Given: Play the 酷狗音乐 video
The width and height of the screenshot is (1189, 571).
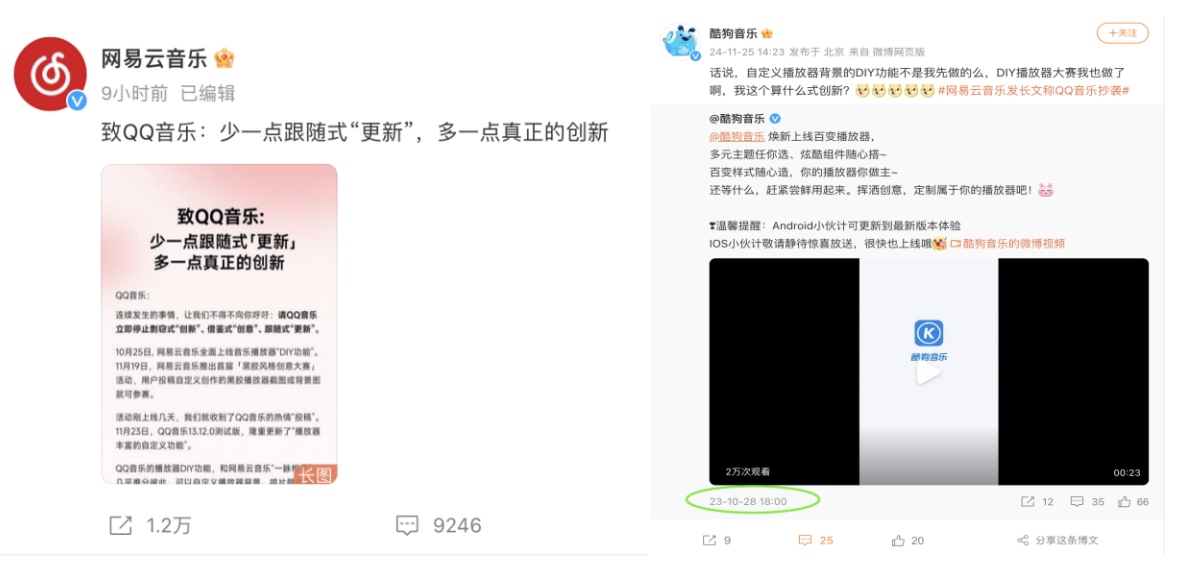Looking at the screenshot, I should point(928,372).
